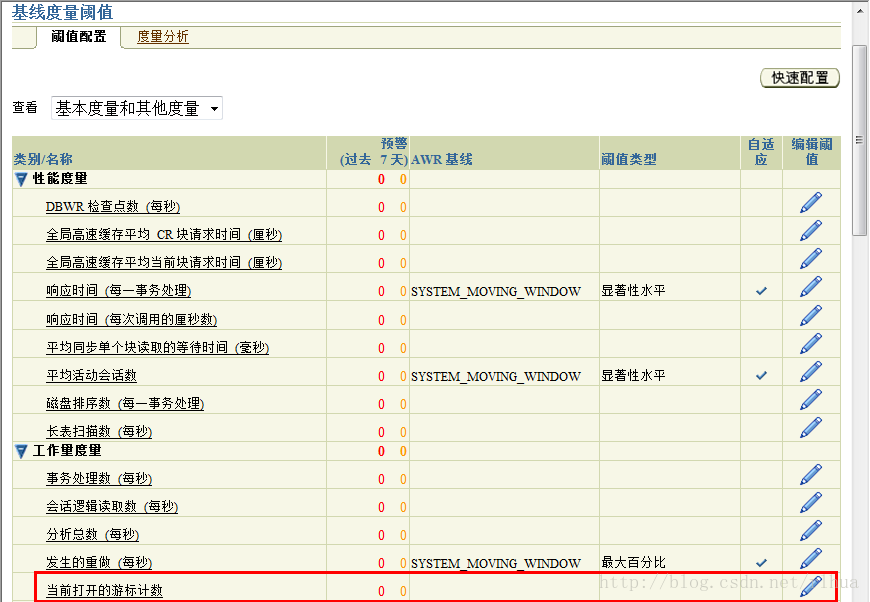Click the 类别/名称 column header
This screenshot has width=870, height=602.
[43, 160]
